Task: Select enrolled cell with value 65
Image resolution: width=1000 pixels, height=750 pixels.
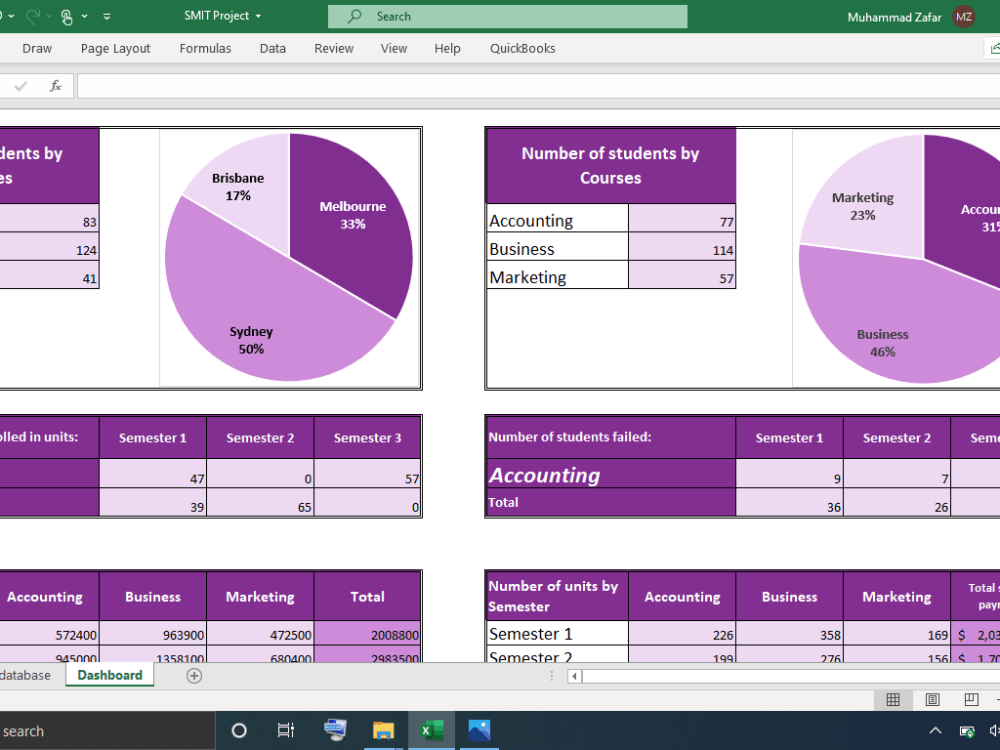Action: (x=260, y=503)
